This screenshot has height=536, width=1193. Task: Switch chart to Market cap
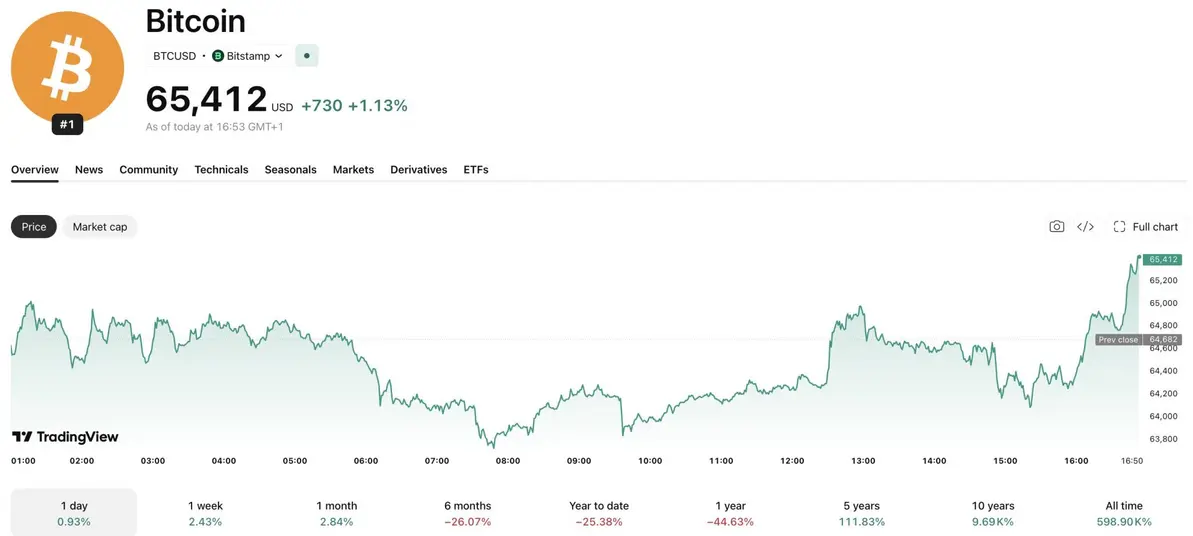point(100,227)
